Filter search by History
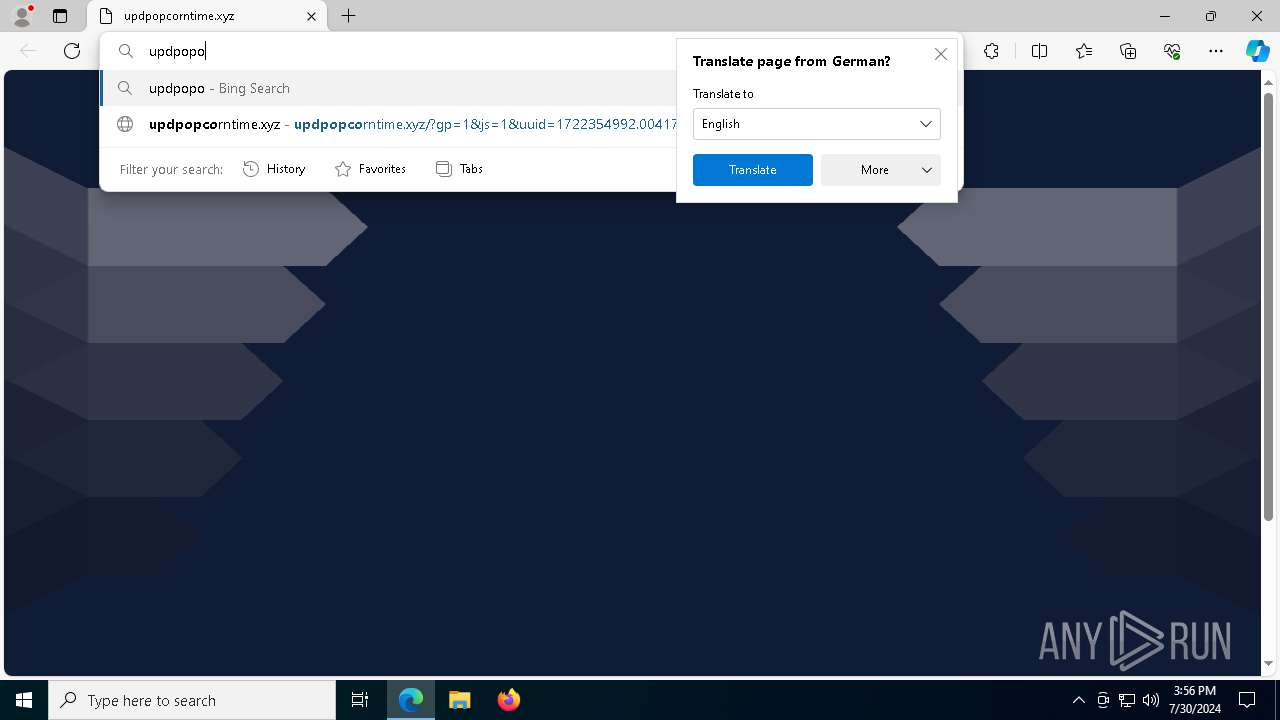 tap(274, 169)
